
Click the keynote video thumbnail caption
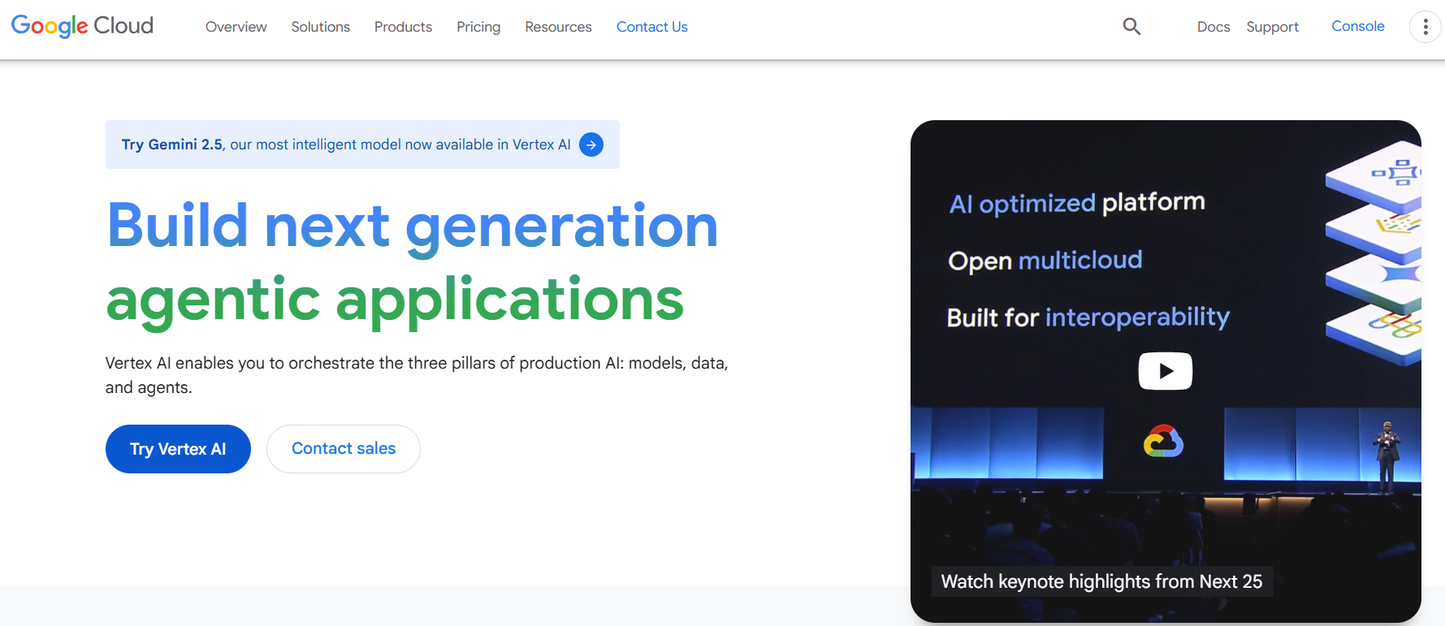(x=1102, y=581)
